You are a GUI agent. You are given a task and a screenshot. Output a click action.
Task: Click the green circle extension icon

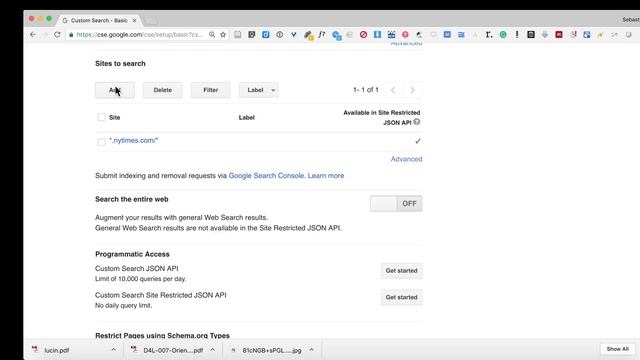click(x=503, y=35)
